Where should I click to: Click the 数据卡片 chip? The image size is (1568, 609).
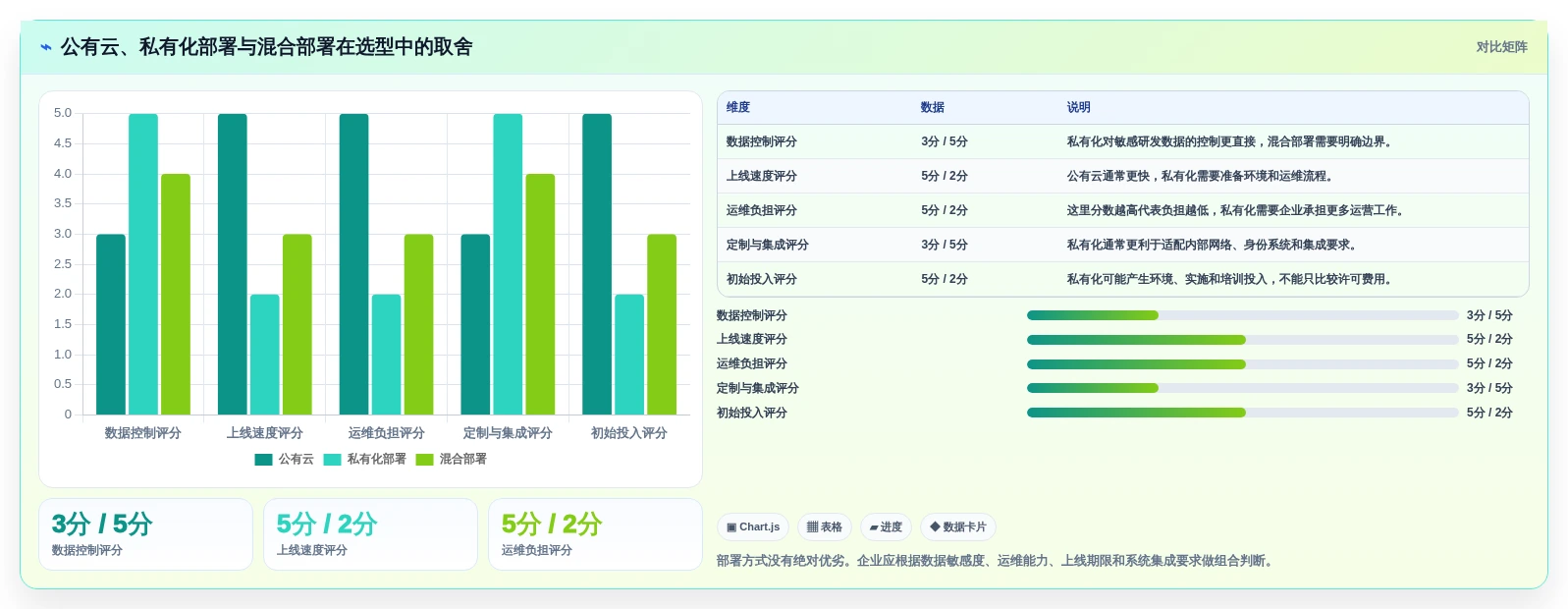958,527
